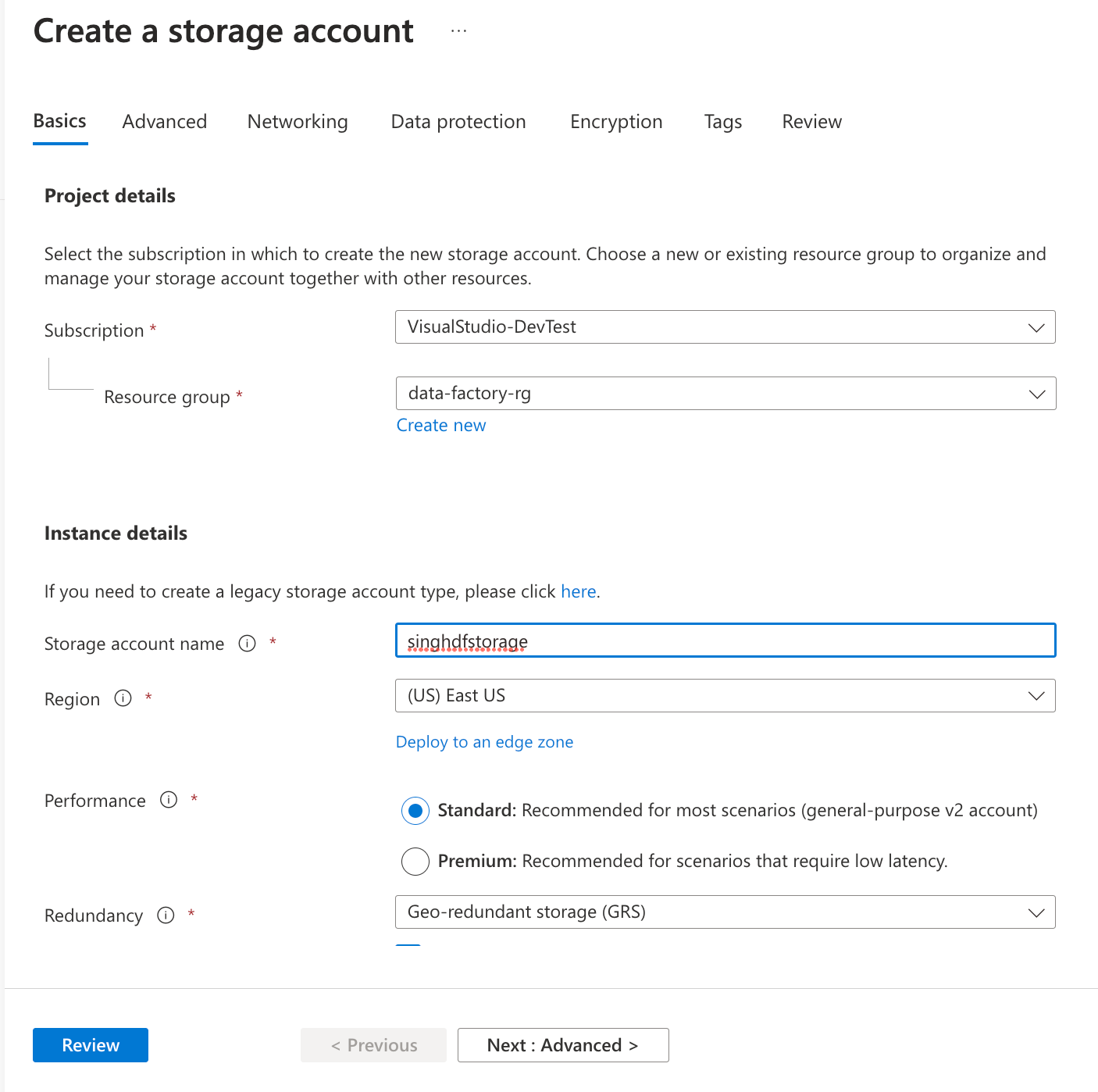The height and width of the screenshot is (1092, 1098).
Task: Click the Deploy to an edge zone link
Action: pyautogui.click(x=484, y=741)
